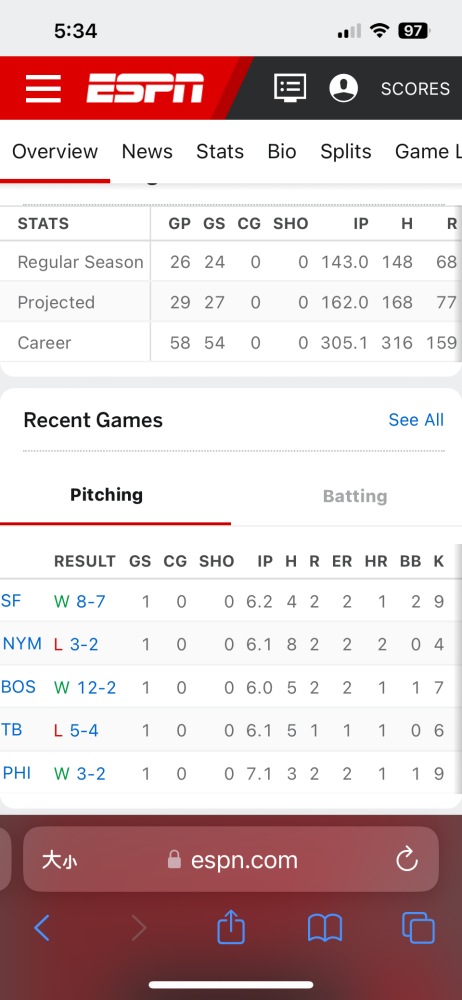The height and width of the screenshot is (1000, 462).
Task: Reload the page in Safari
Action: (406, 860)
